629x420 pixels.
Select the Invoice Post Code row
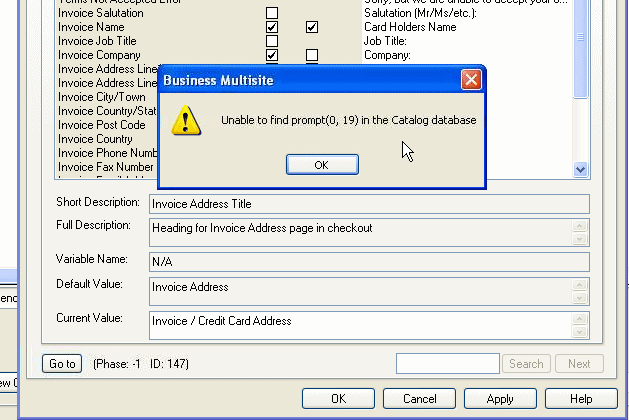(102, 125)
